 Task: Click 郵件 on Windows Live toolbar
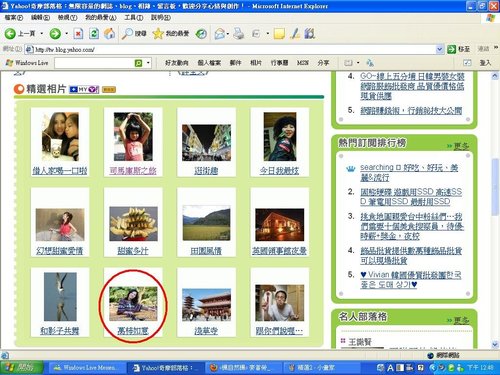pyautogui.click(x=235, y=63)
